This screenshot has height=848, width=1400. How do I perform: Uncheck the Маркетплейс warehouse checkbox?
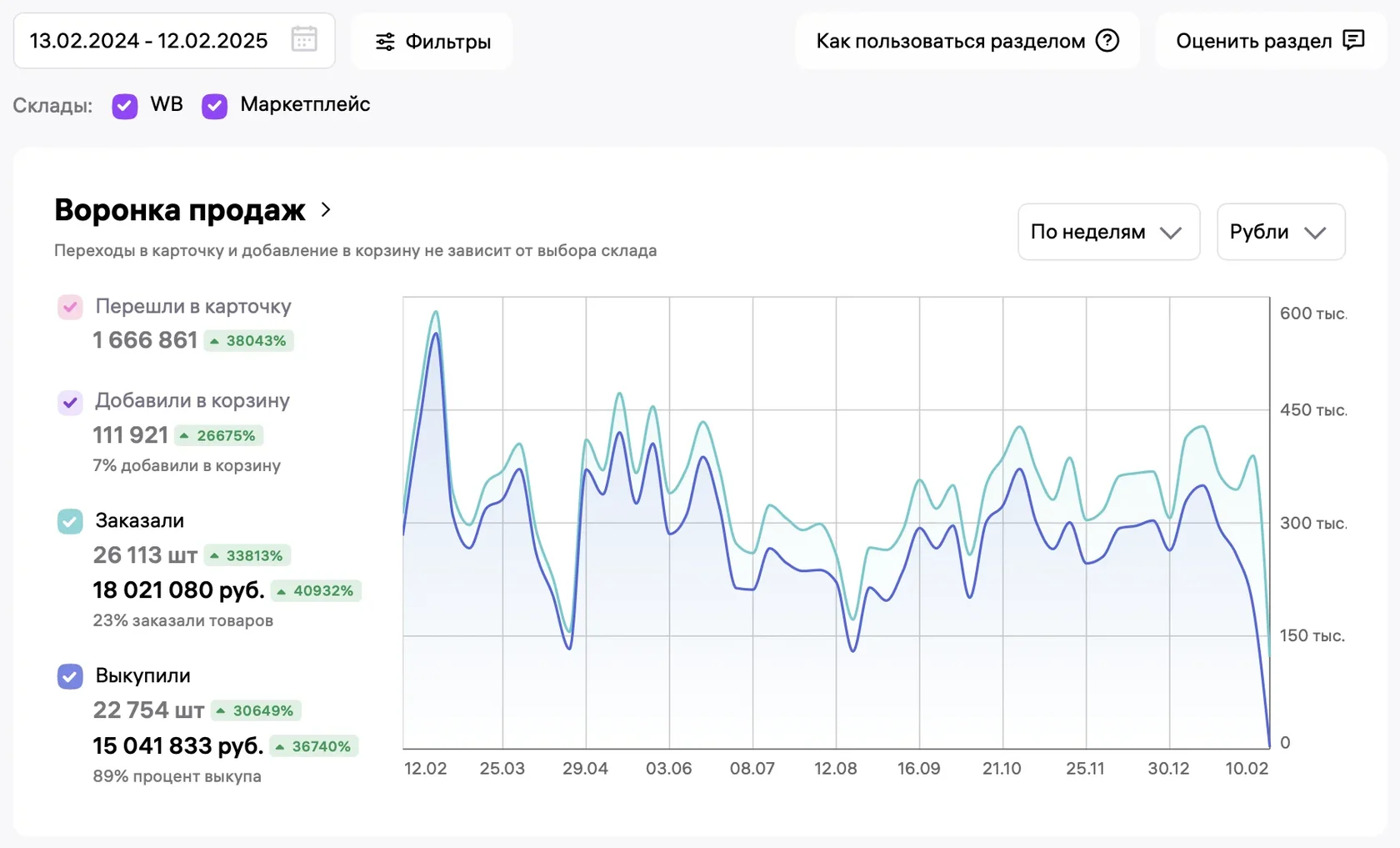coord(214,106)
